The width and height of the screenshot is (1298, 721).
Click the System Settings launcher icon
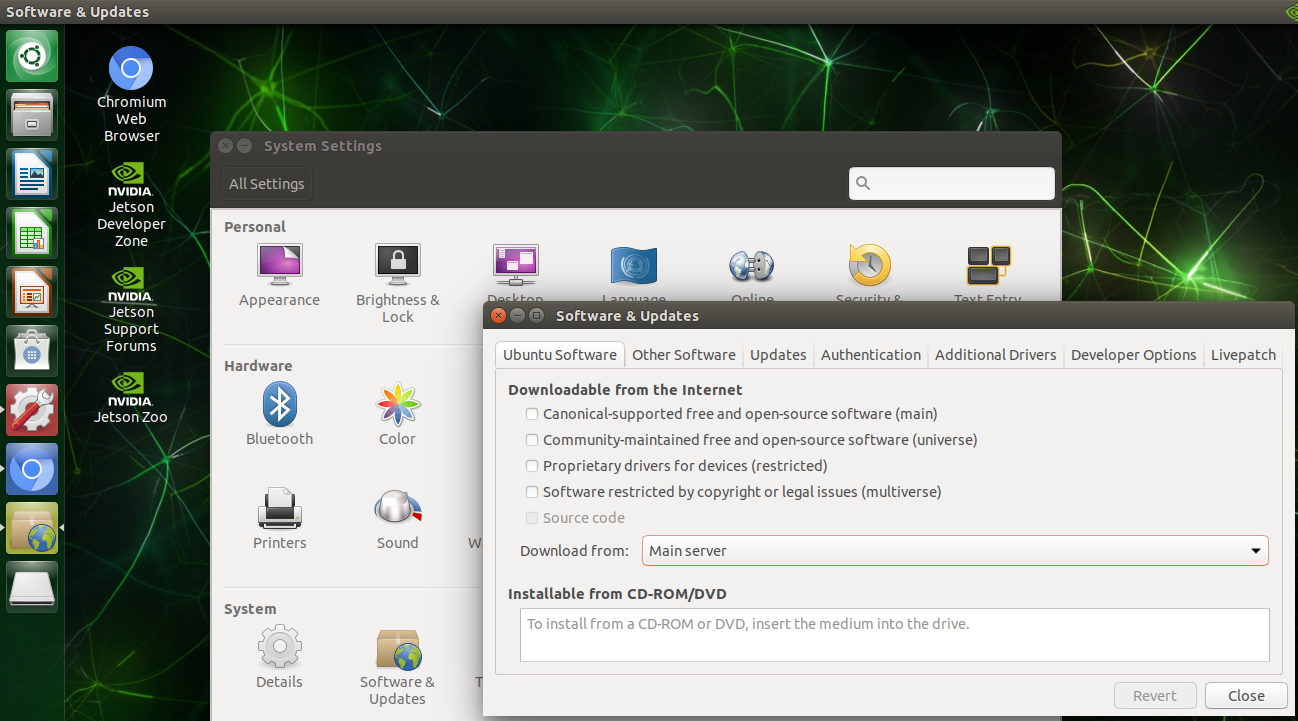[32, 409]
